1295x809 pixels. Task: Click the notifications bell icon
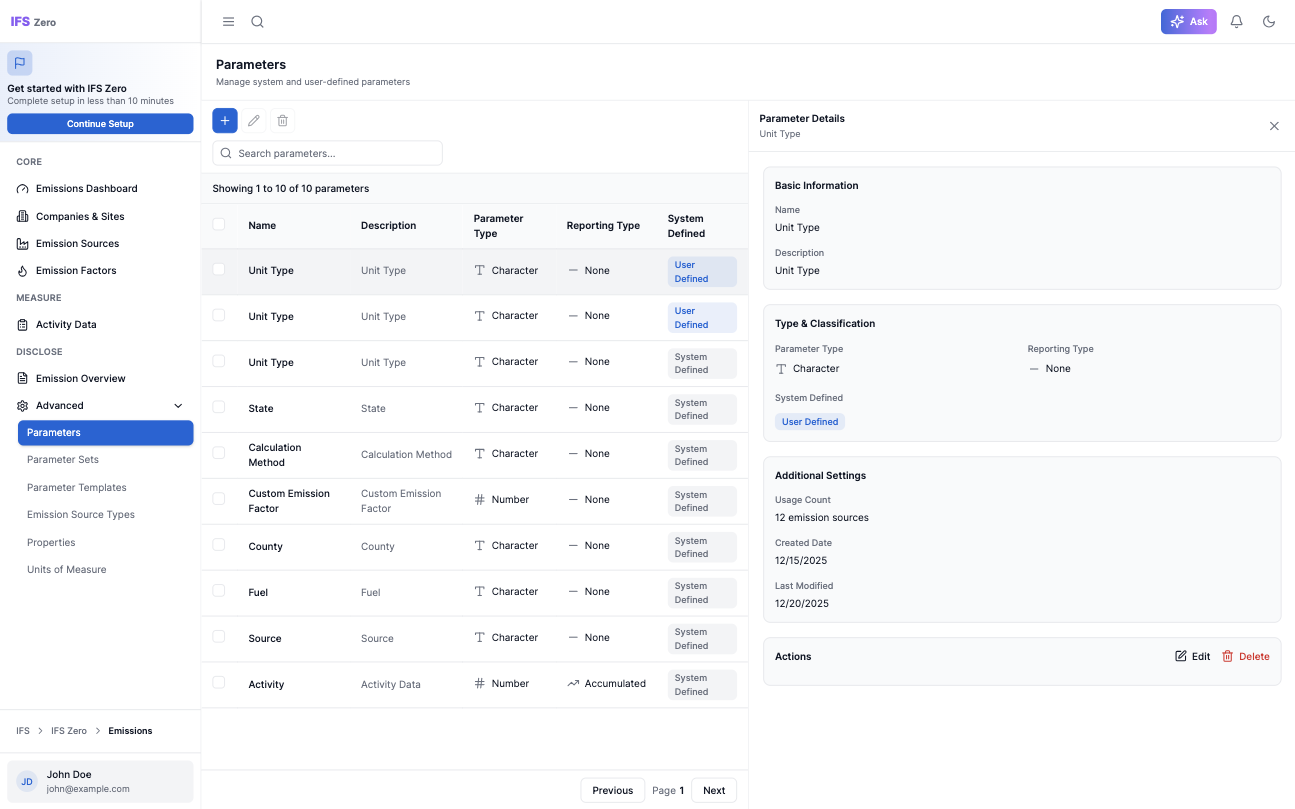click(x=1236, y=21)
